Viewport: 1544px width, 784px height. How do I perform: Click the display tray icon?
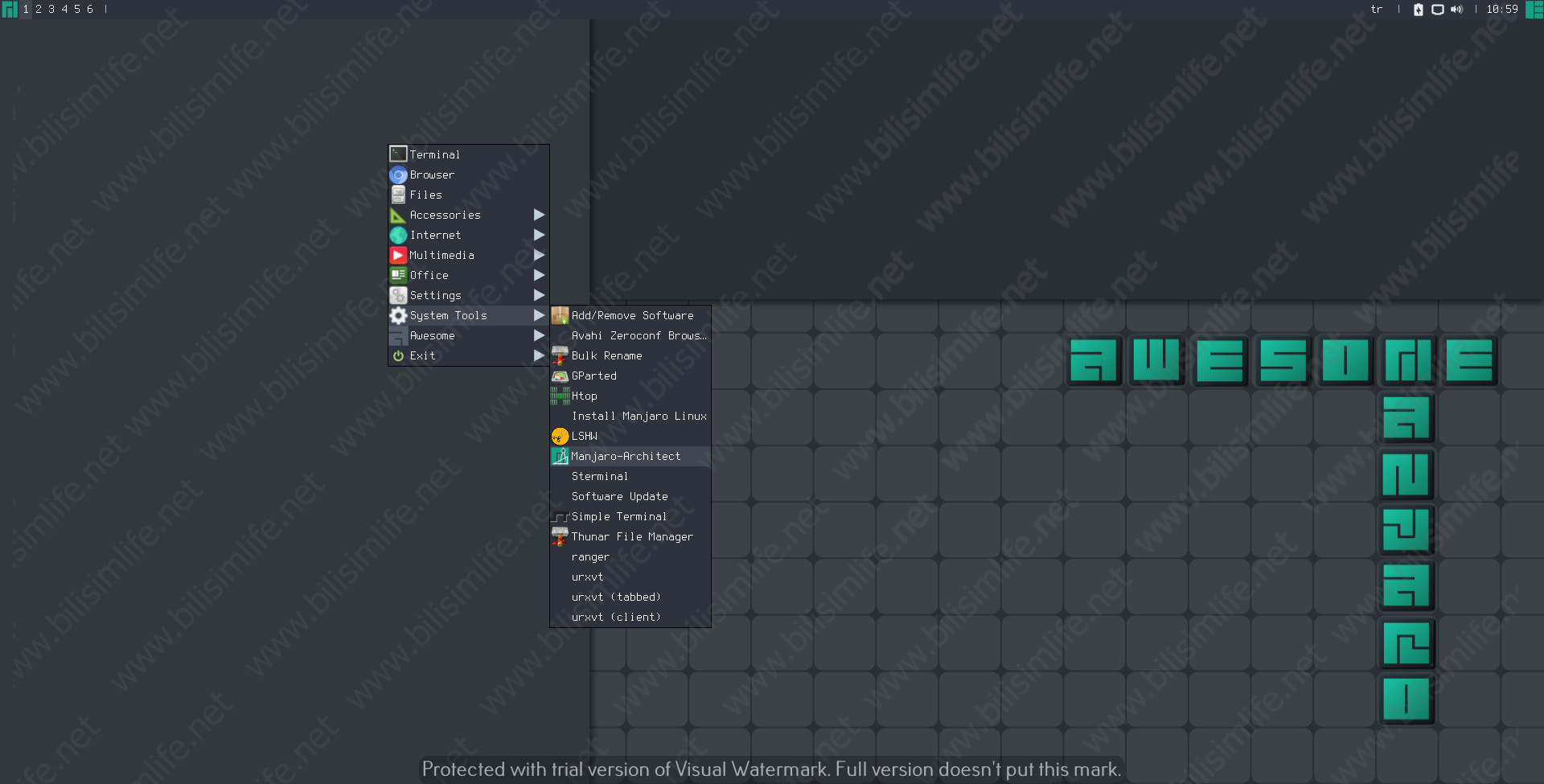click(x=1438, y=10)
